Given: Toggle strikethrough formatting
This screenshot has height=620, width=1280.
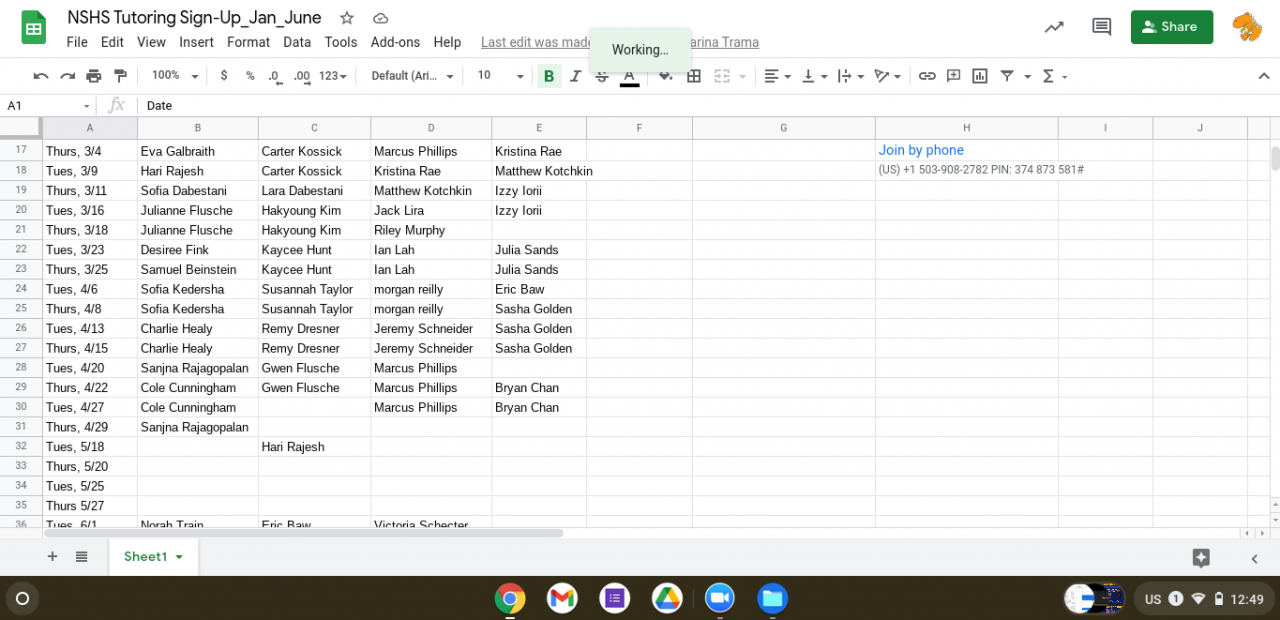Looking at the screenshot, I should 602,76.
